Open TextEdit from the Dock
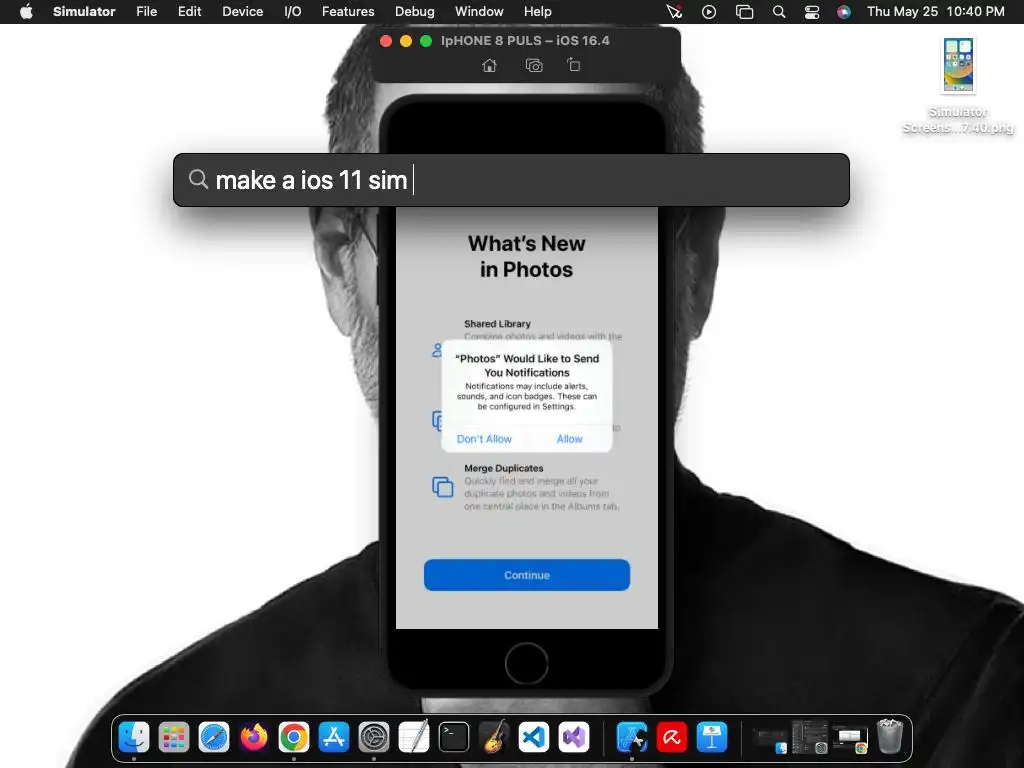Viewport: 1024px width, 768px height. (x=414, y=737)
